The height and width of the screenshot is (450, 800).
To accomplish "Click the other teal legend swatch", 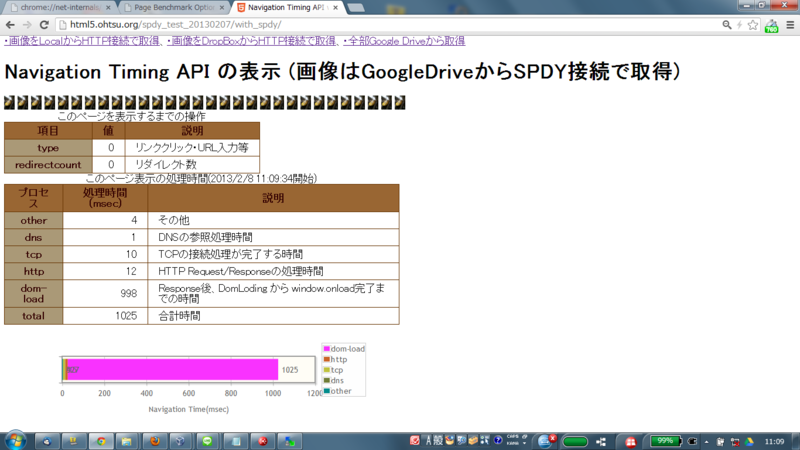I will (327, 391).
